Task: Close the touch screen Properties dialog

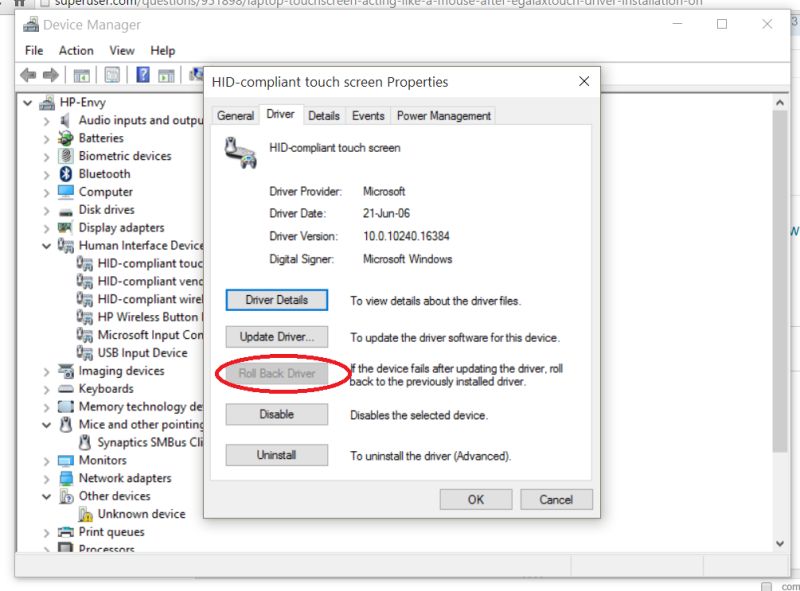Action: [x=584, y=82]
